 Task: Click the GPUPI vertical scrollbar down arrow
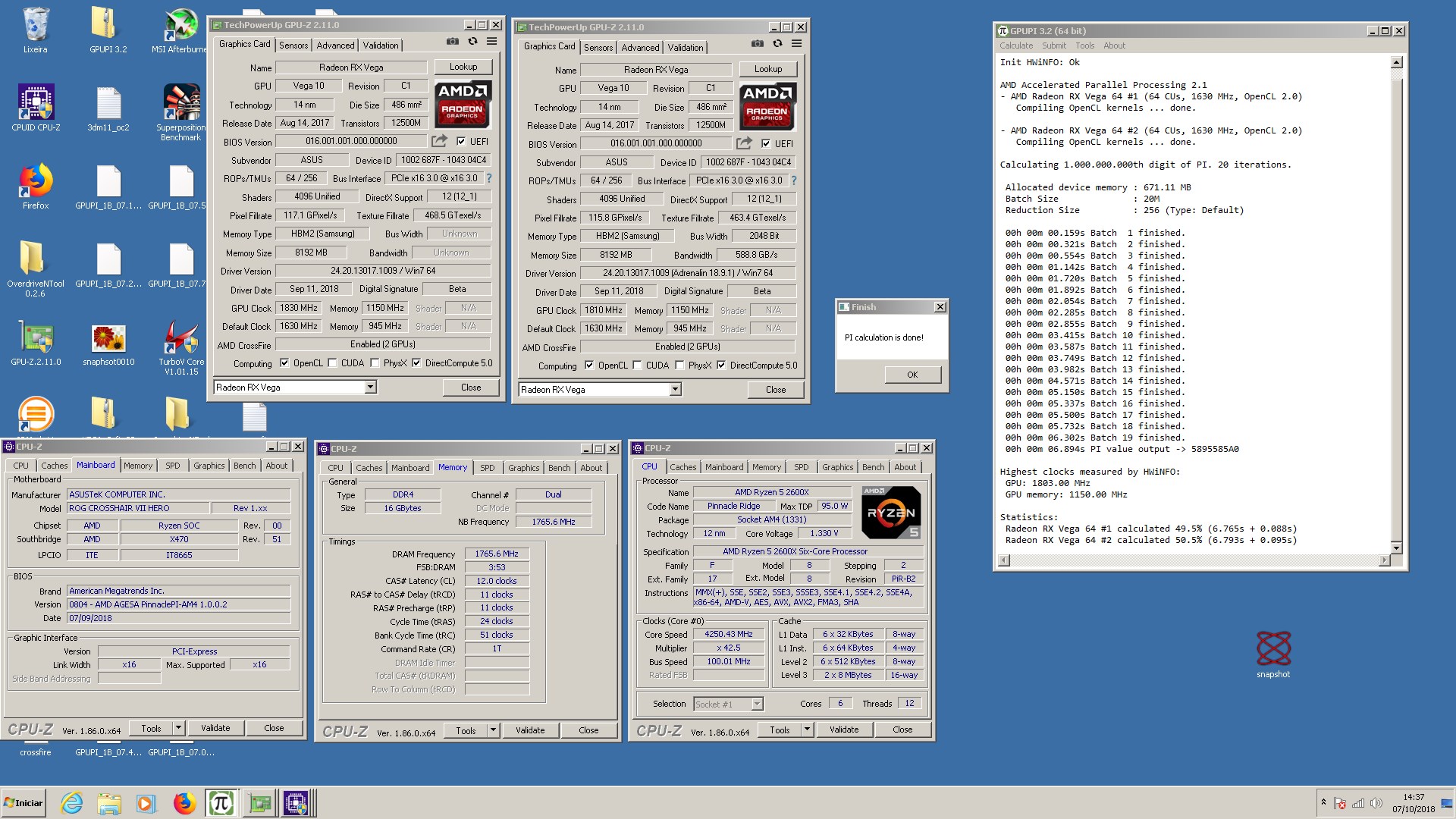(1397, 548)
